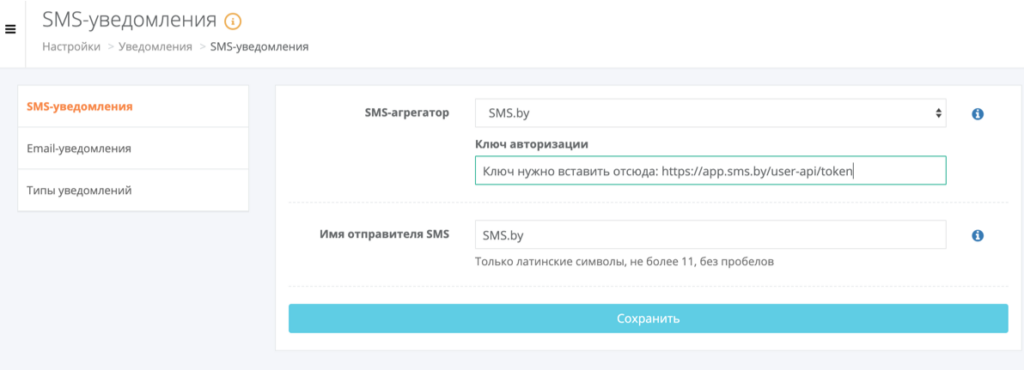
Task: Click the SMS-агрегатор label
Action: coord(407,113)
